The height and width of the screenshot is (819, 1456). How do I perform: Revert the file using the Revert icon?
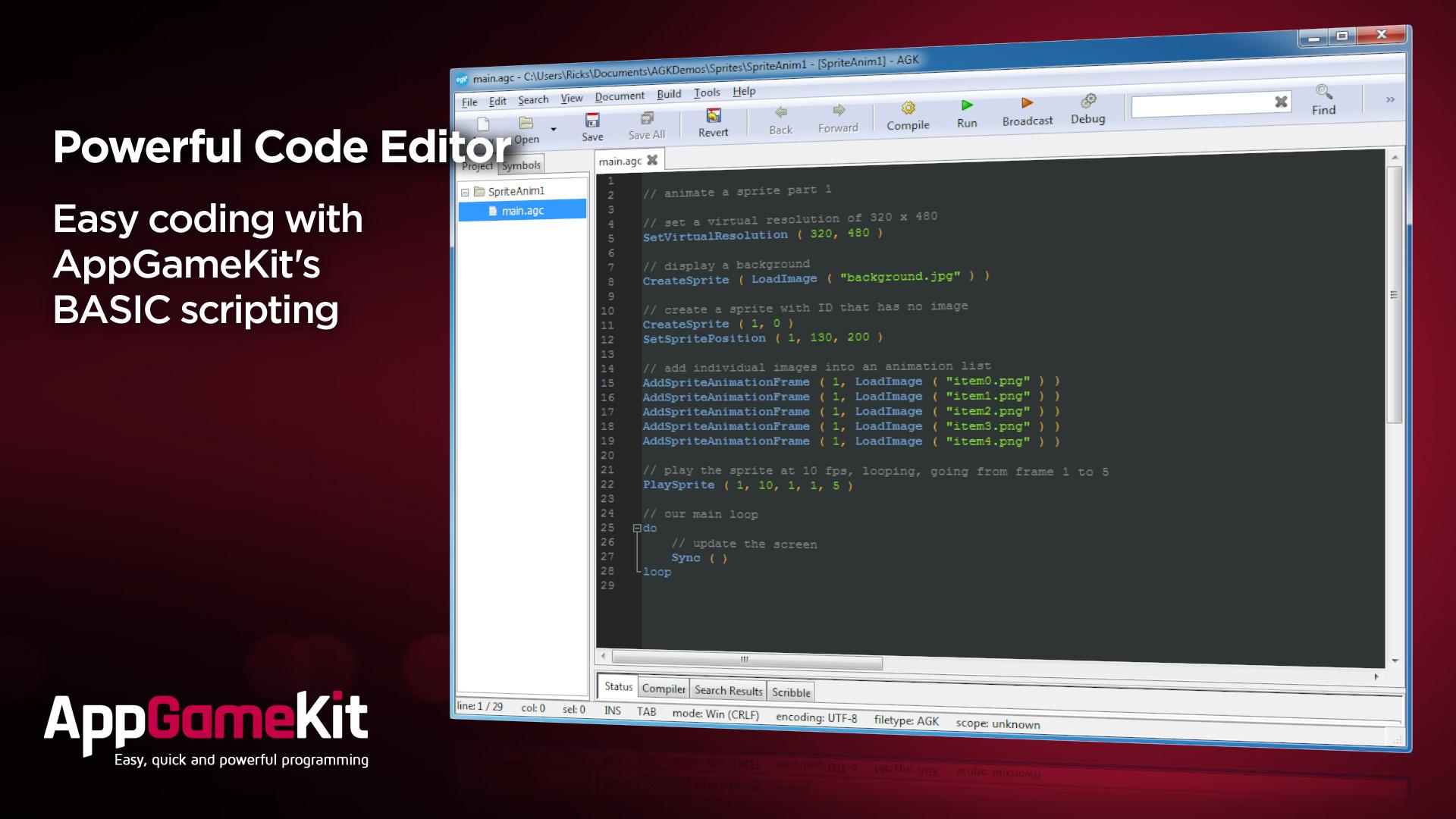pyautogui.click(x=713, y=116)
